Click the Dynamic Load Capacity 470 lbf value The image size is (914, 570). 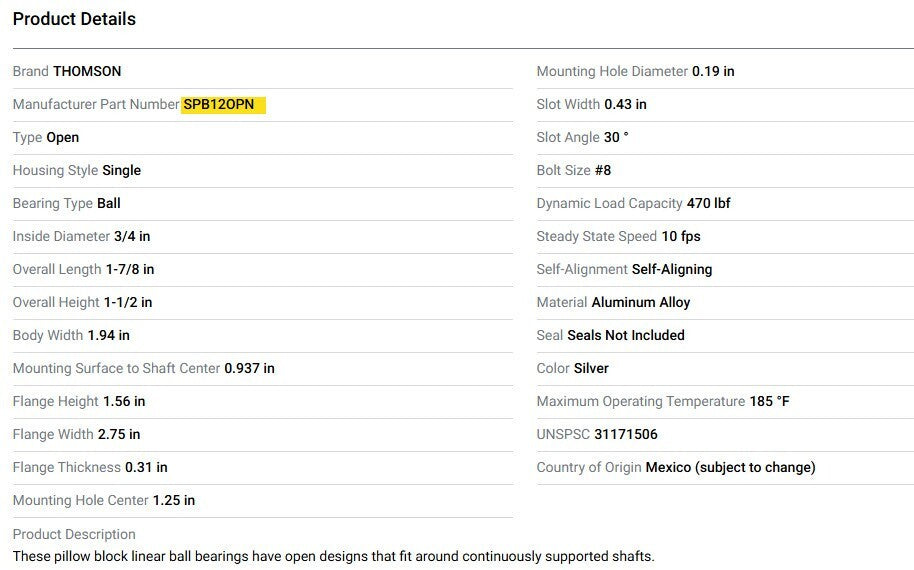(x=708, y=204)
